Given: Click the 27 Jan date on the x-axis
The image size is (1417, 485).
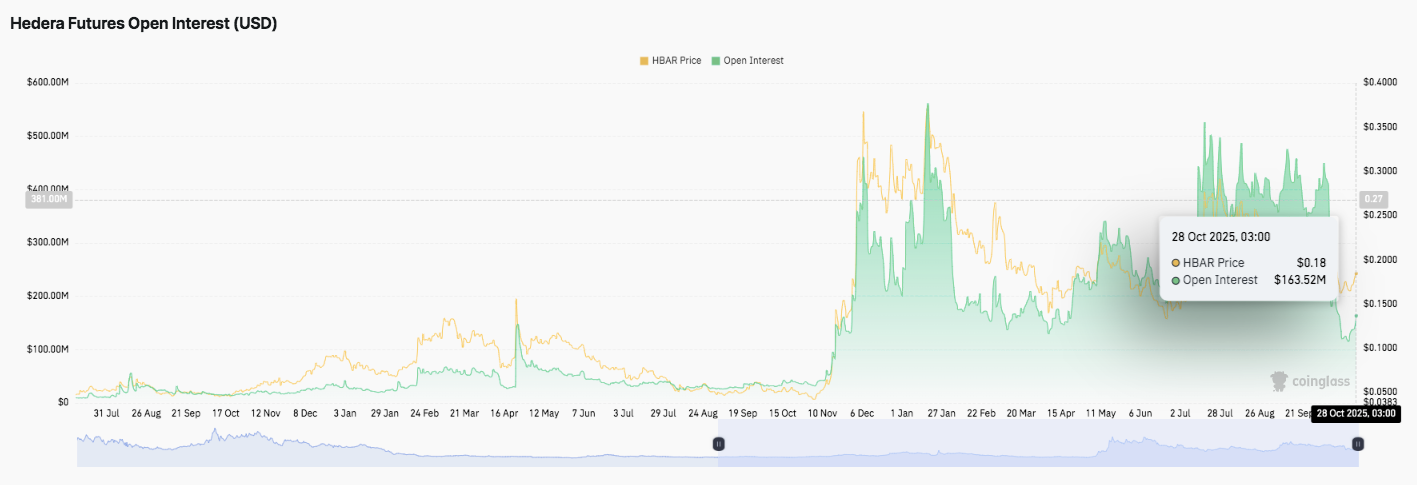Looking at the screenshot, I should 940,413.
